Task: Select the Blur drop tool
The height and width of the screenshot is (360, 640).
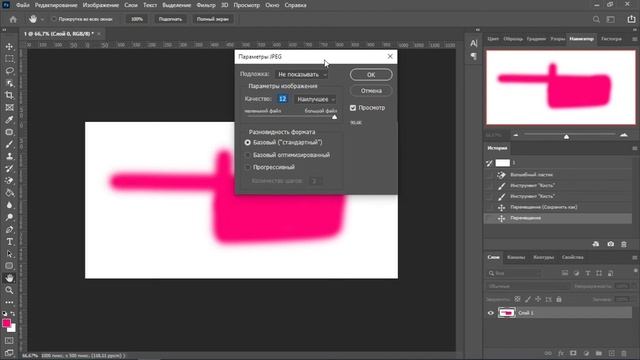Action: [x=9, y=205]
